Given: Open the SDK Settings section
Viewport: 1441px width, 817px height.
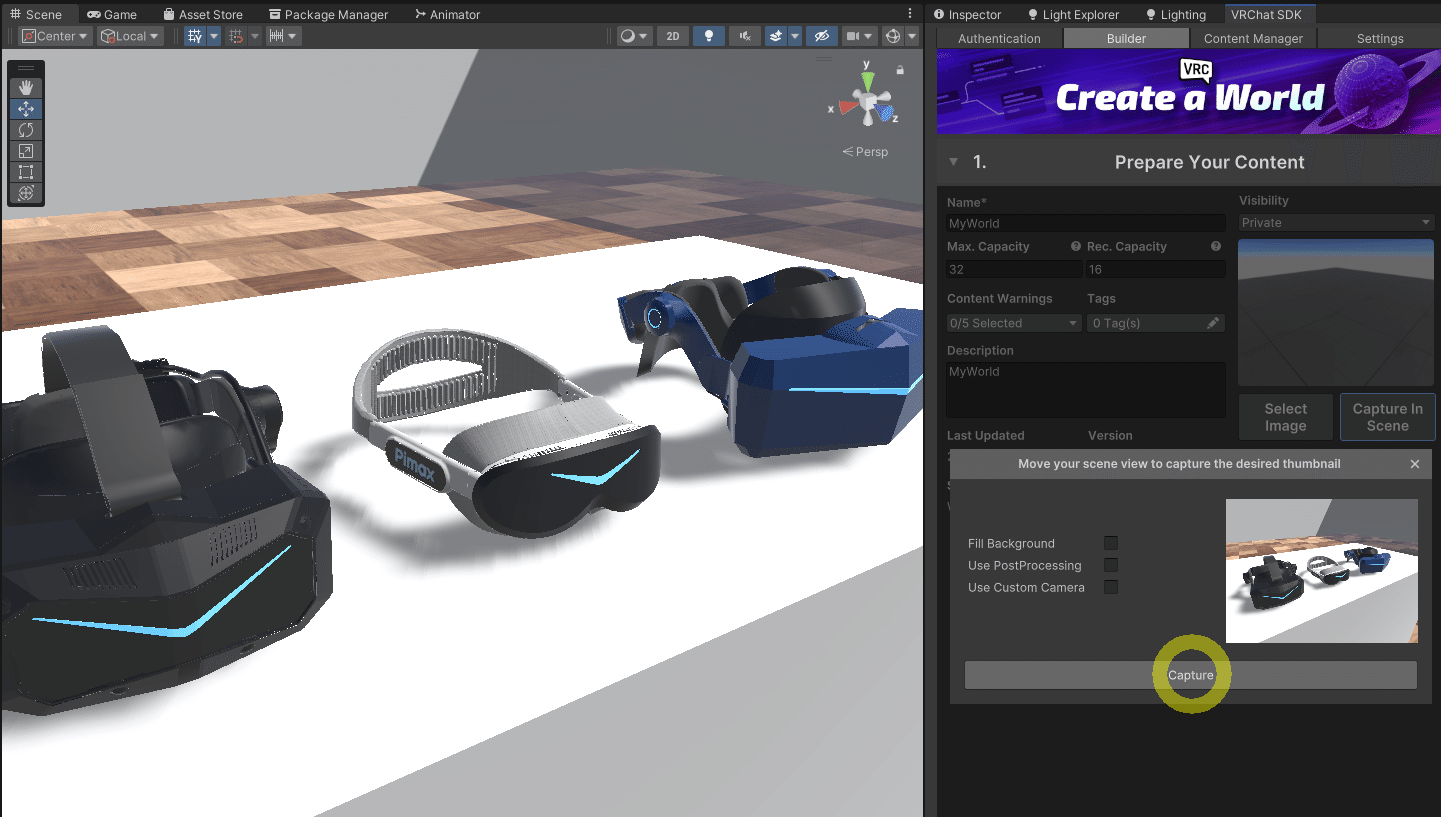Looking at the screenshot, I should click(x=1380, y=38).
